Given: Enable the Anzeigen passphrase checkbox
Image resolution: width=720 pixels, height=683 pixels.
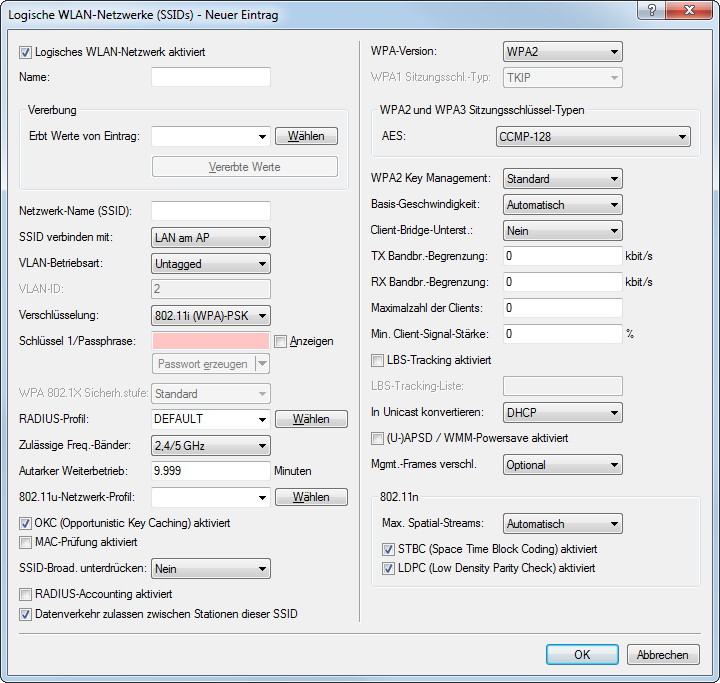Looking at the screenshot, I should (280, 341).
